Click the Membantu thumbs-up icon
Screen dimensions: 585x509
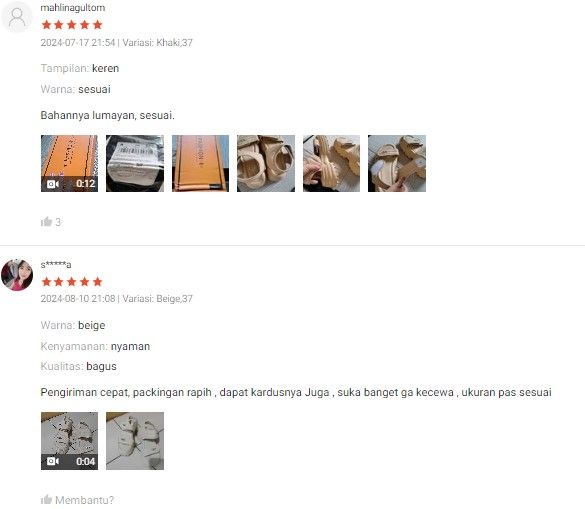[x=46, y=499]
